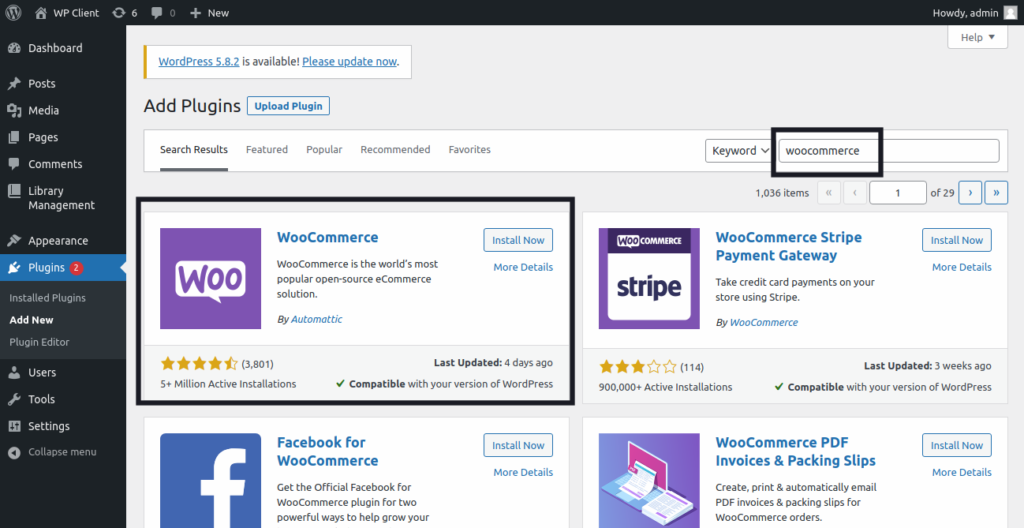Install WooCommerce Stripe Payment Gateway
The image size is (1024, 528).
click(x=957, y=240)
